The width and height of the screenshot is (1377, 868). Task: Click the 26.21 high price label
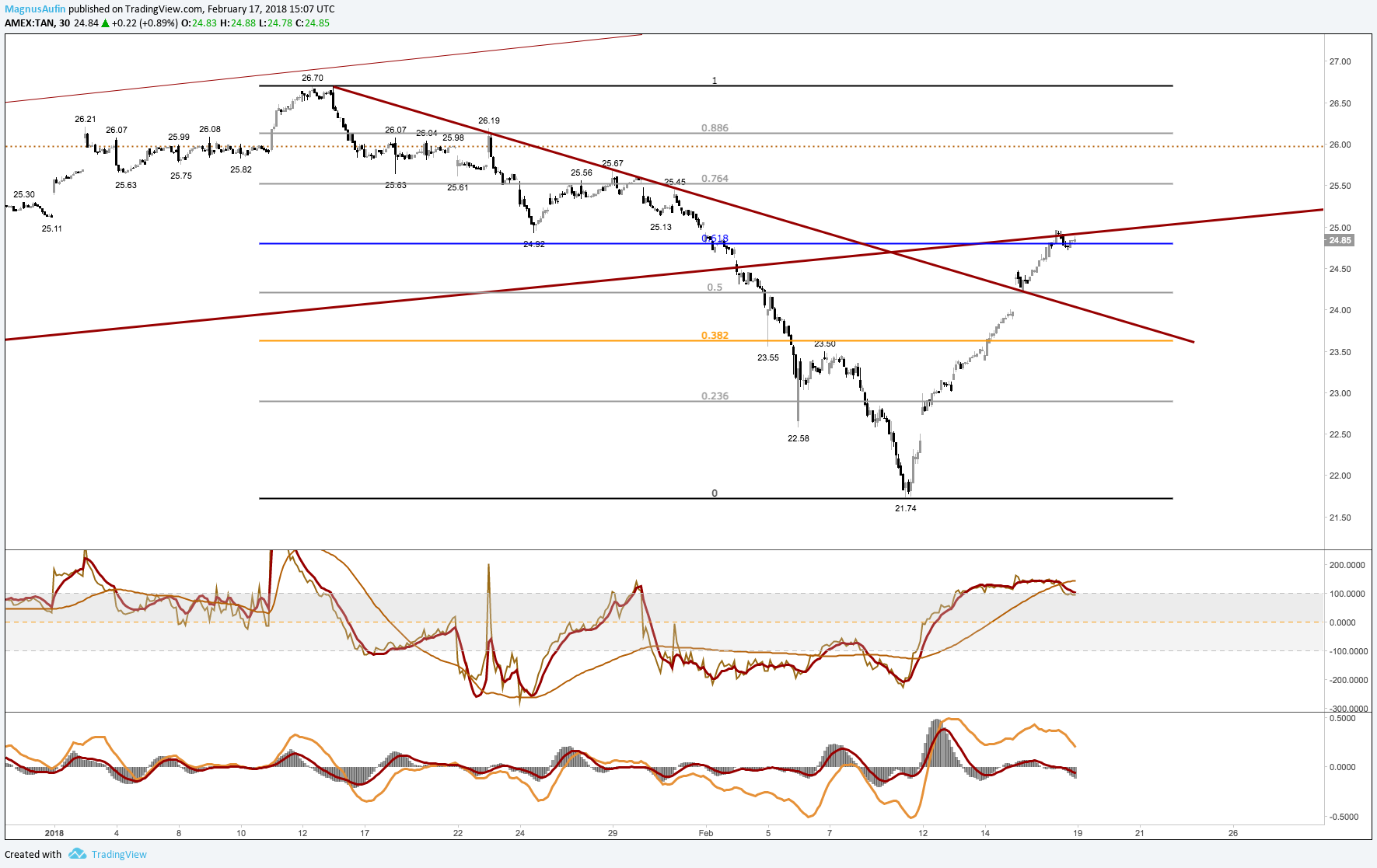86,119
